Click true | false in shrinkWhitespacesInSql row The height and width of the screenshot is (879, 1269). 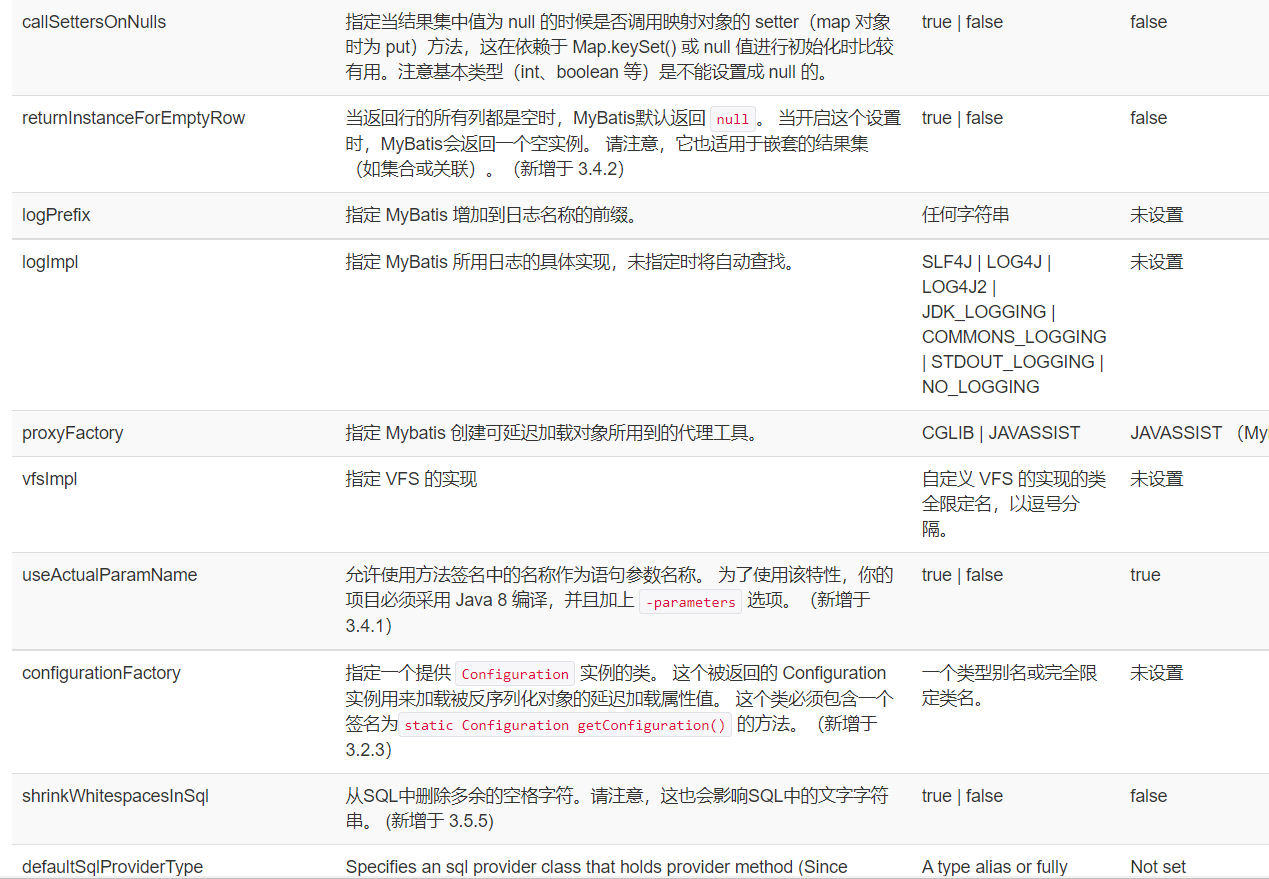pyautogui.click(x=962, y=796)
